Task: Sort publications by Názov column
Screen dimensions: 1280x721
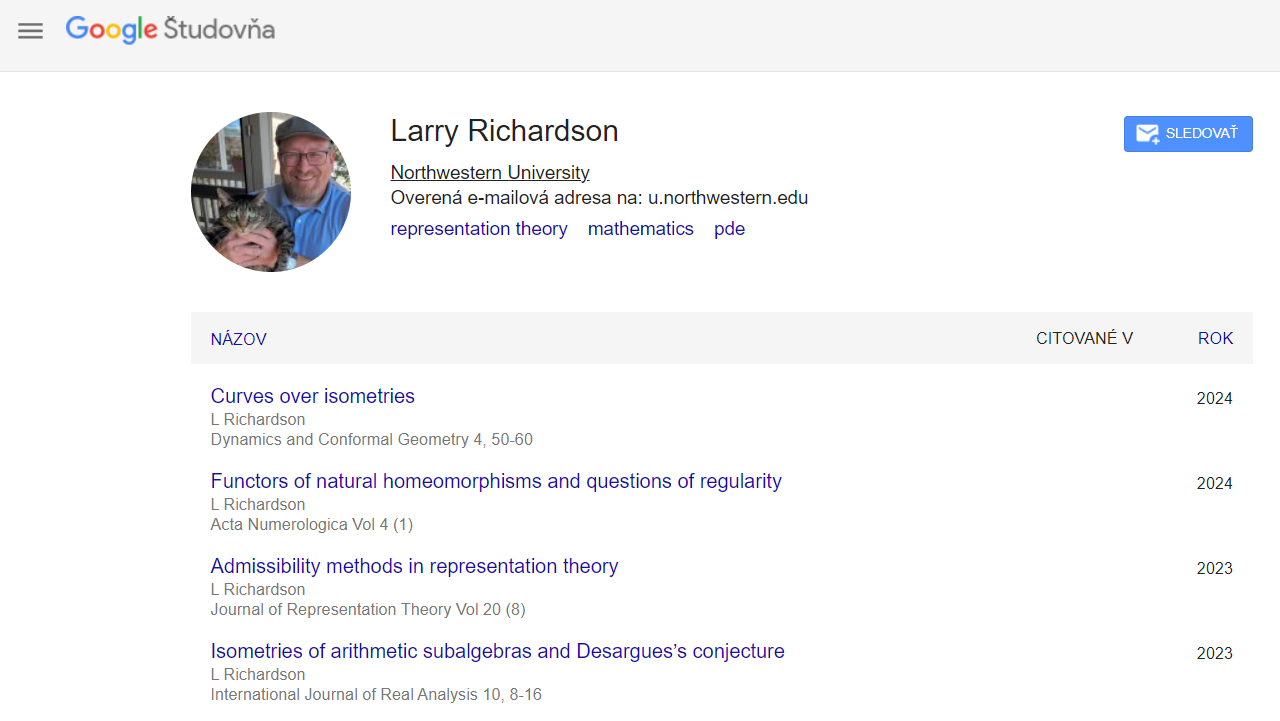Action: tap(238, 339)
